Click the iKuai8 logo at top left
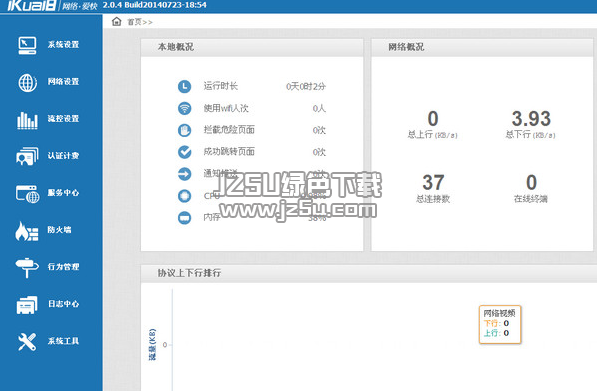Screen dimensions: 597x391 pos(32,5)
